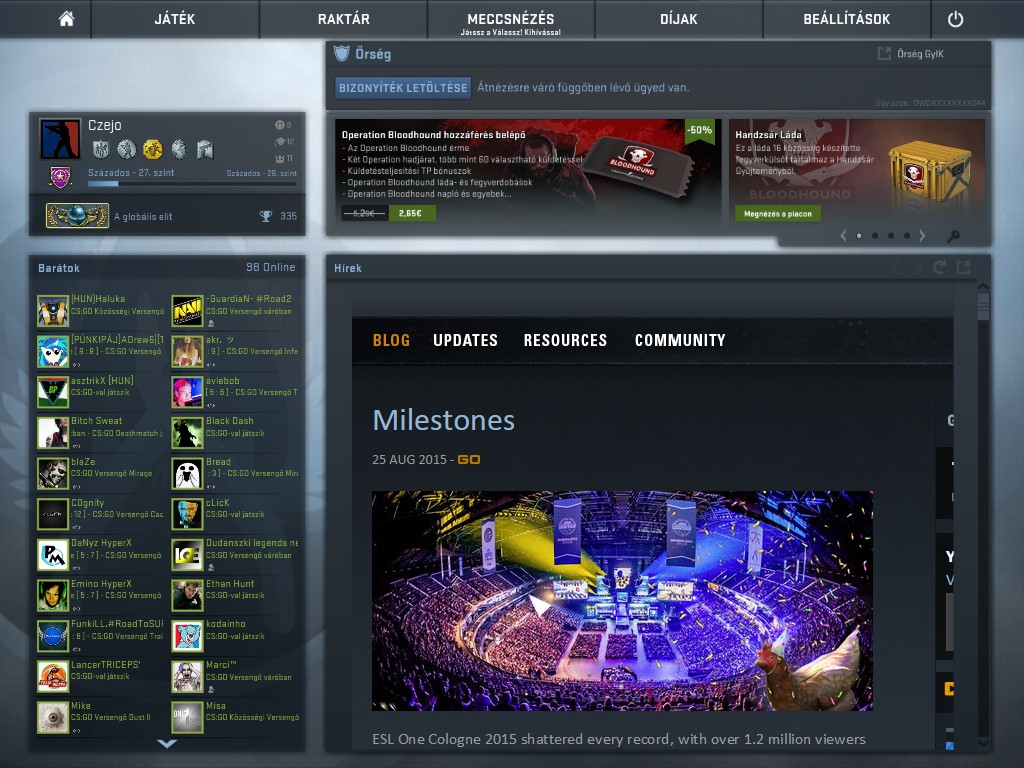Open the MECCSNÉZÉS menu

coord(511,19)
